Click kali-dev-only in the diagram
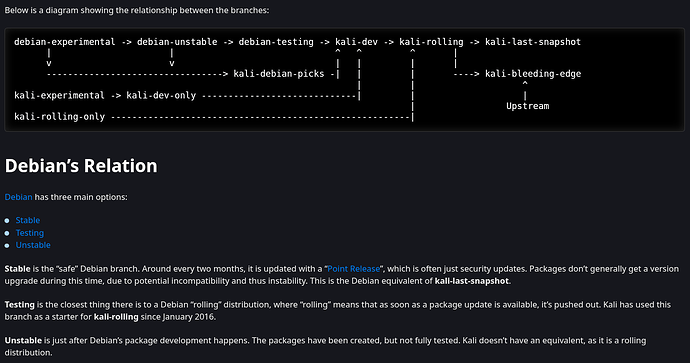The image size is (690, 363). click(x=161, y=95)
